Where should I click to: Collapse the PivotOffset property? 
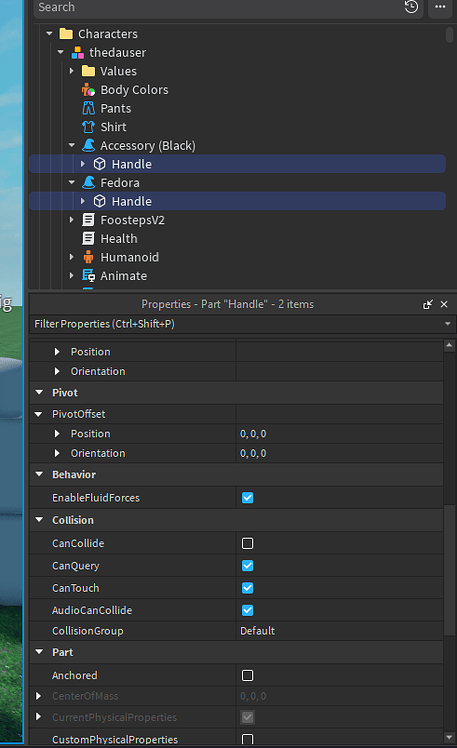pos(39,414)
